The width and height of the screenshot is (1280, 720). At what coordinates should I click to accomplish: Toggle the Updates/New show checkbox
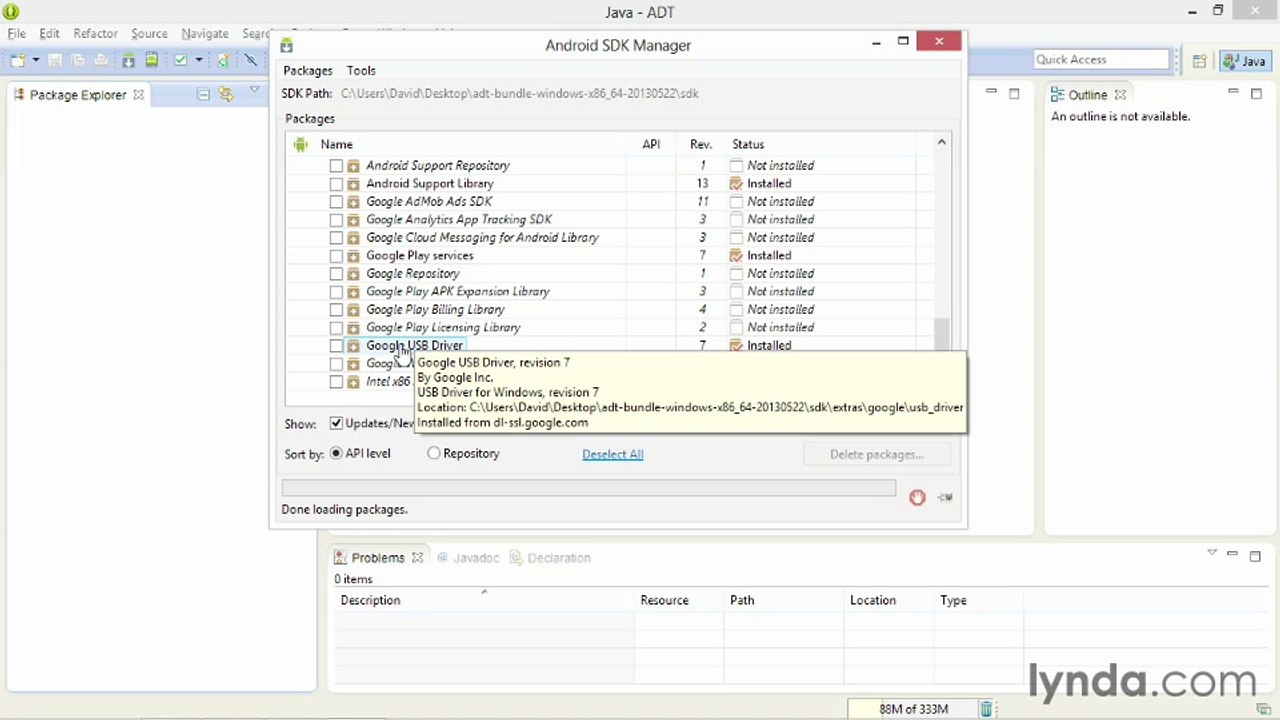click(336, 423)
